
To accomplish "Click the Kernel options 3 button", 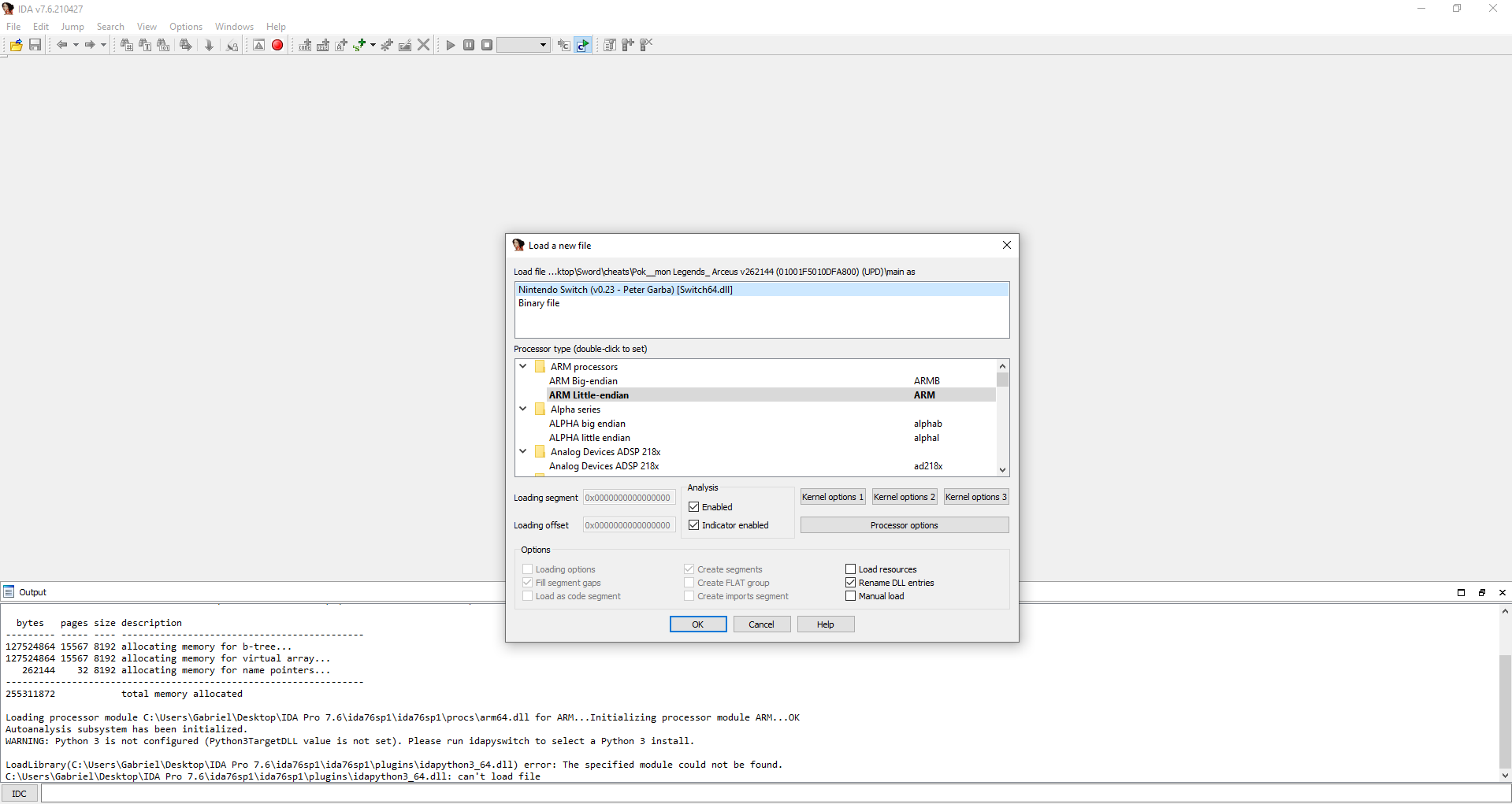I will pos(976,497).
